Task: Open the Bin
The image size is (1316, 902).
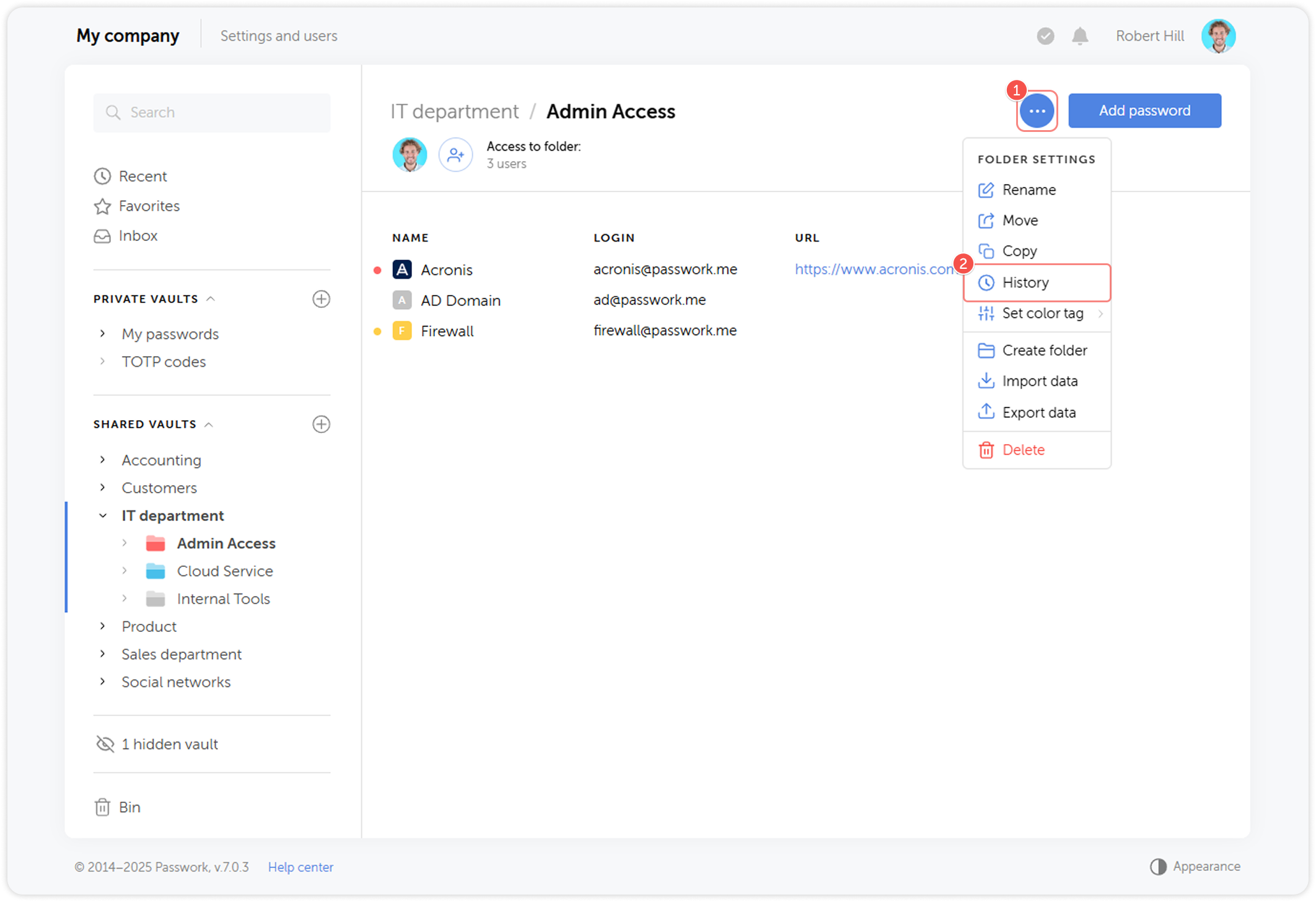Action: pyautogui.click(x=129, y=807)
